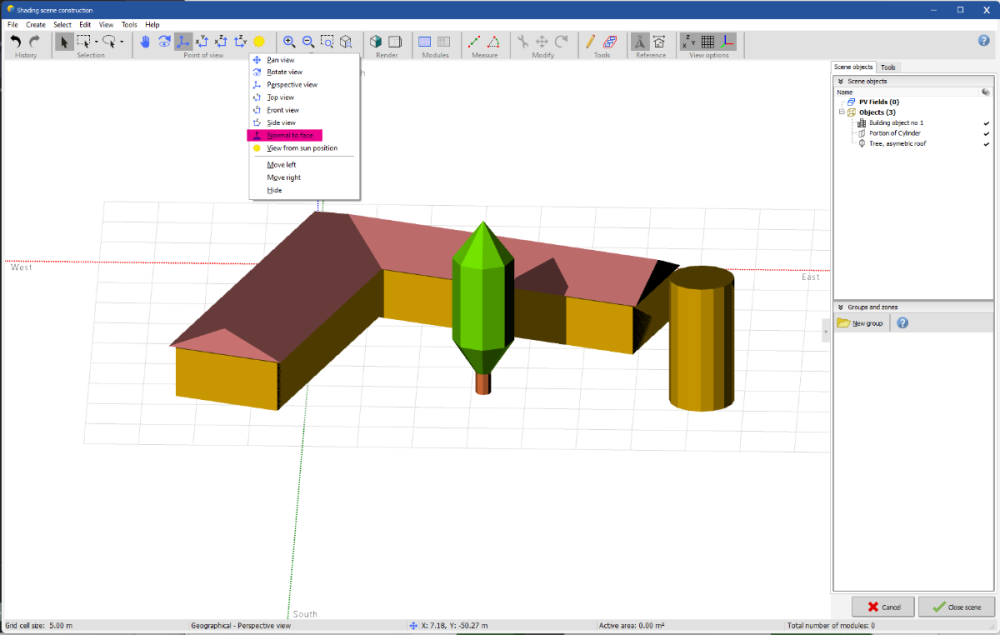
Task: Click the Zoom in magnifier icon
Action: 289,41
